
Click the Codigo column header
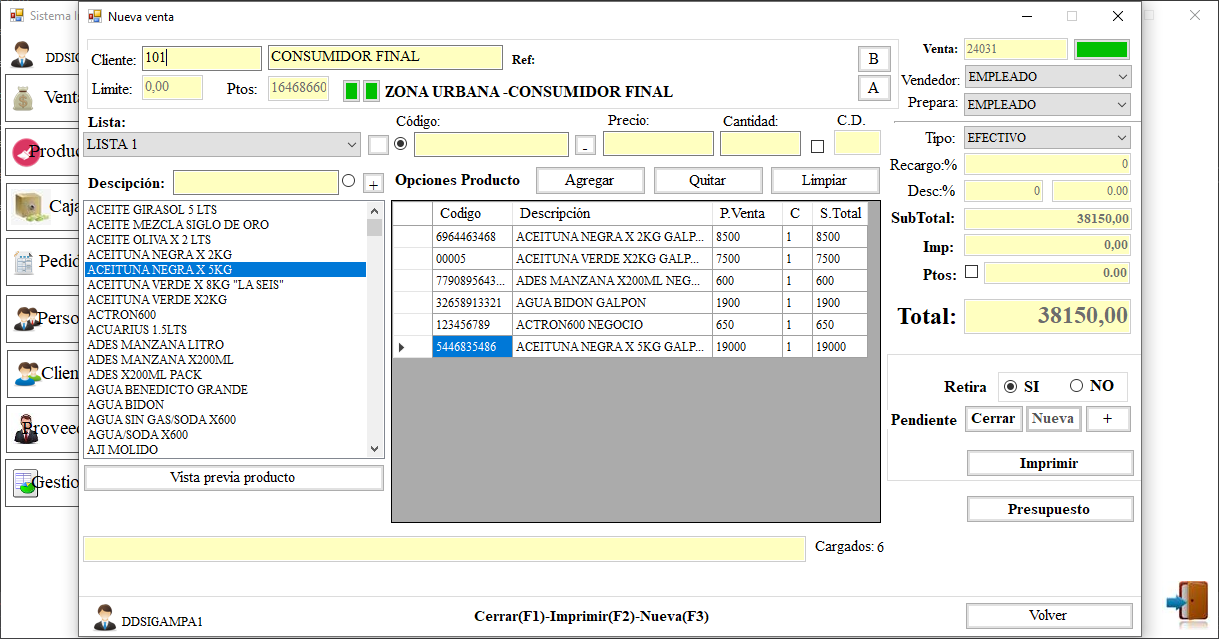[472, 213]
